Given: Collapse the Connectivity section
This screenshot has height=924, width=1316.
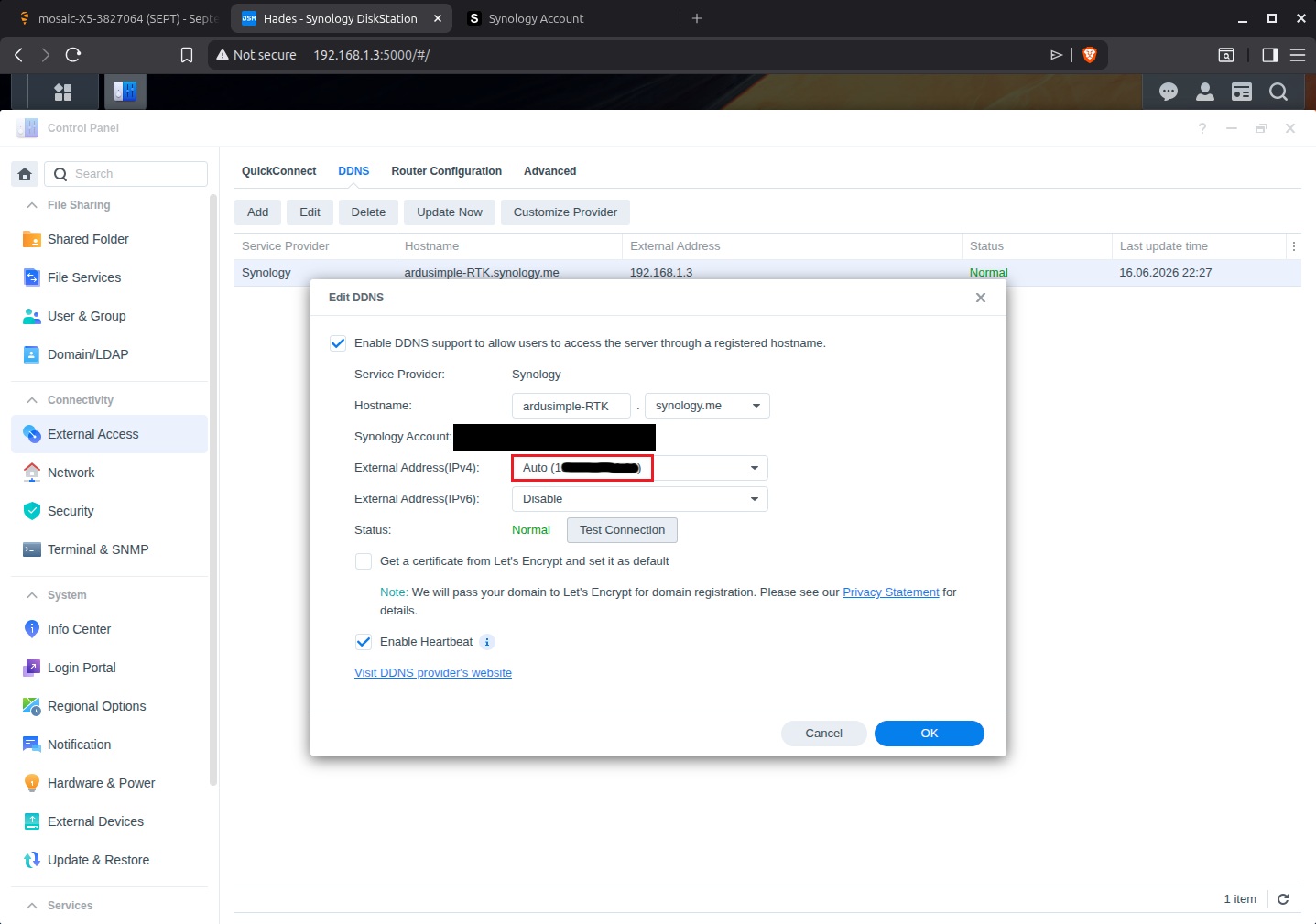Looking at the screenshot, I should pyautogui.click(x=32, y=400).
